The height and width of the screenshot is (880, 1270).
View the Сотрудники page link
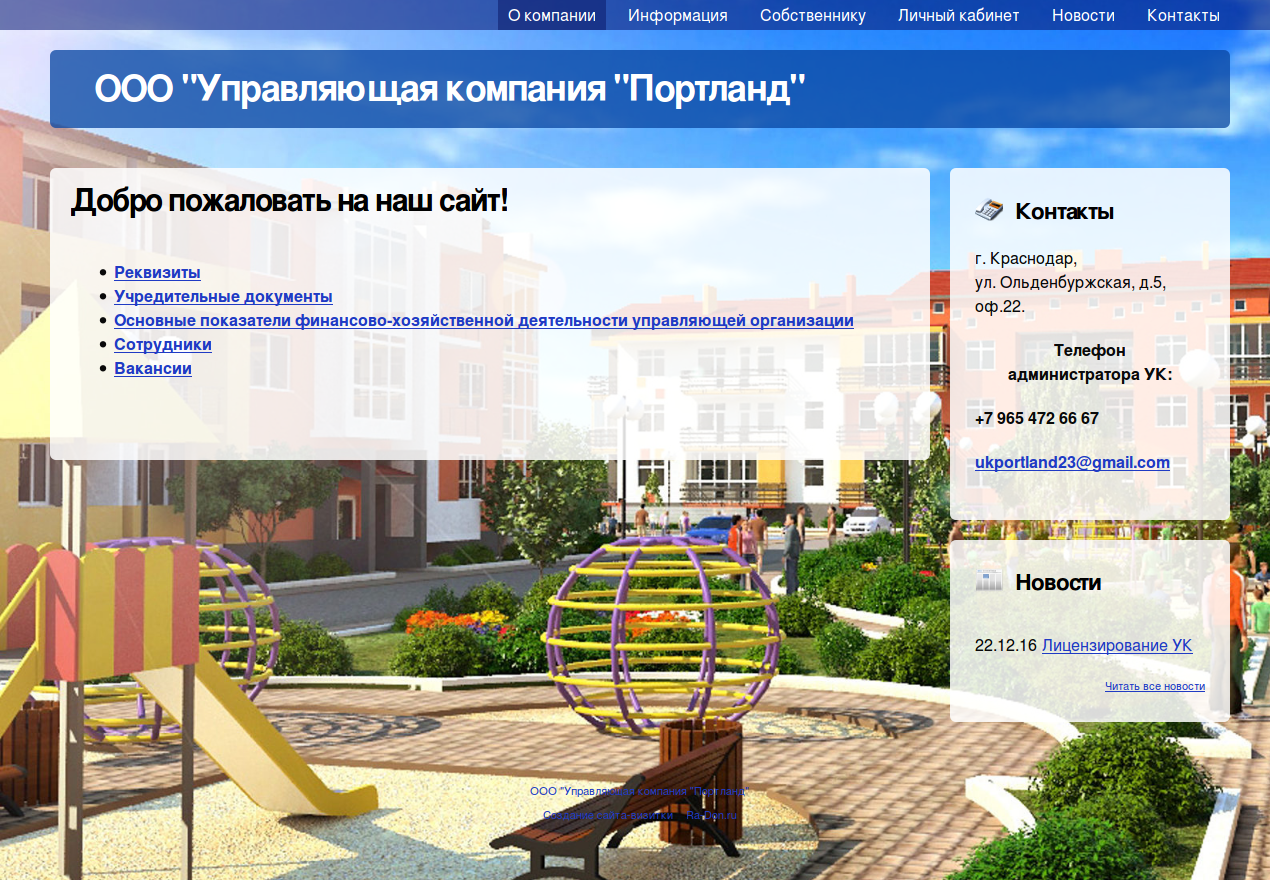coord(163,344)
